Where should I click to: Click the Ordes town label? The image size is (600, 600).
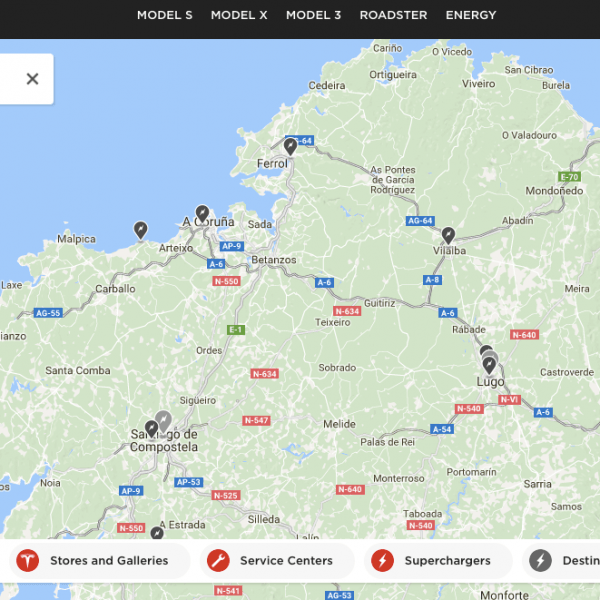[x=209, y=350]
